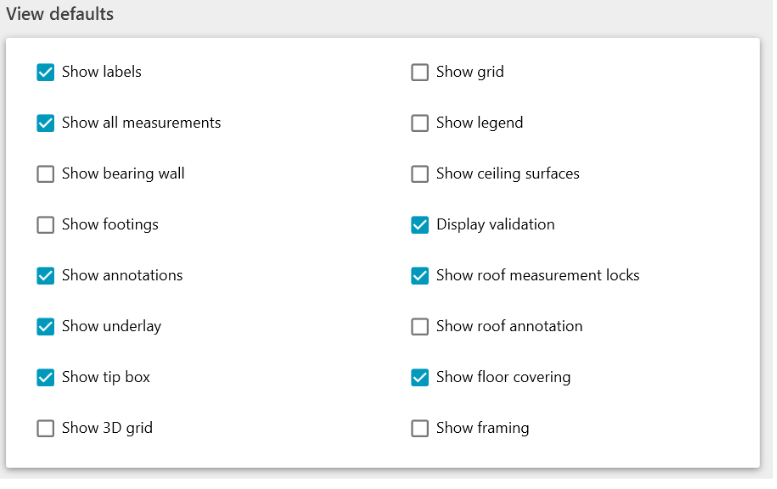Enable Show ceiling surfaces
Image resolution: width=777 pixels, height=489 pixels.
click(x=420, y=174)
